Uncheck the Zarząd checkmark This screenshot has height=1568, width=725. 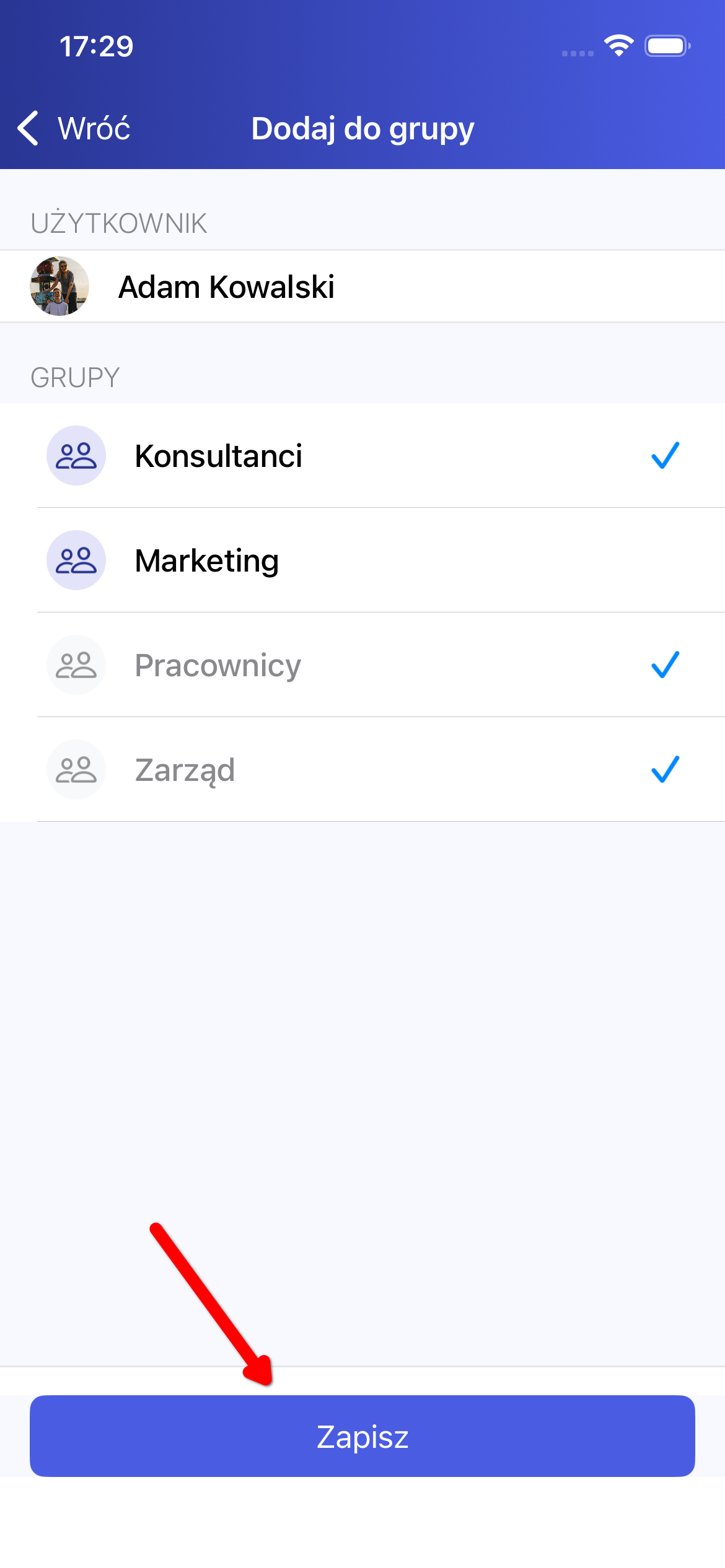pyautogui.click(x=666, y=770)
